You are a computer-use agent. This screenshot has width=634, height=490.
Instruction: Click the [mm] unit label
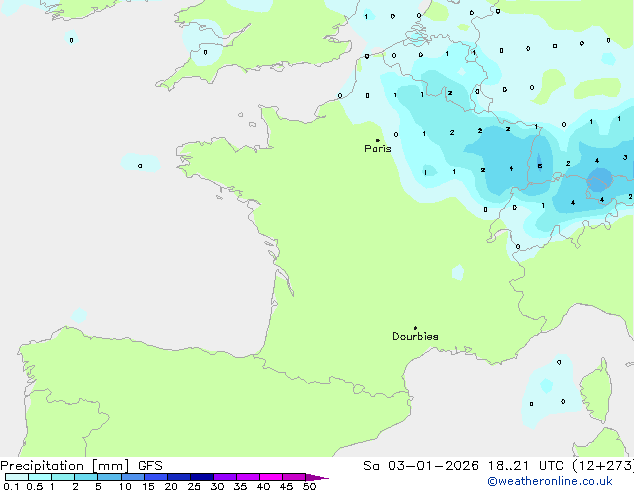pyautogui.click(x=111, y=466)
